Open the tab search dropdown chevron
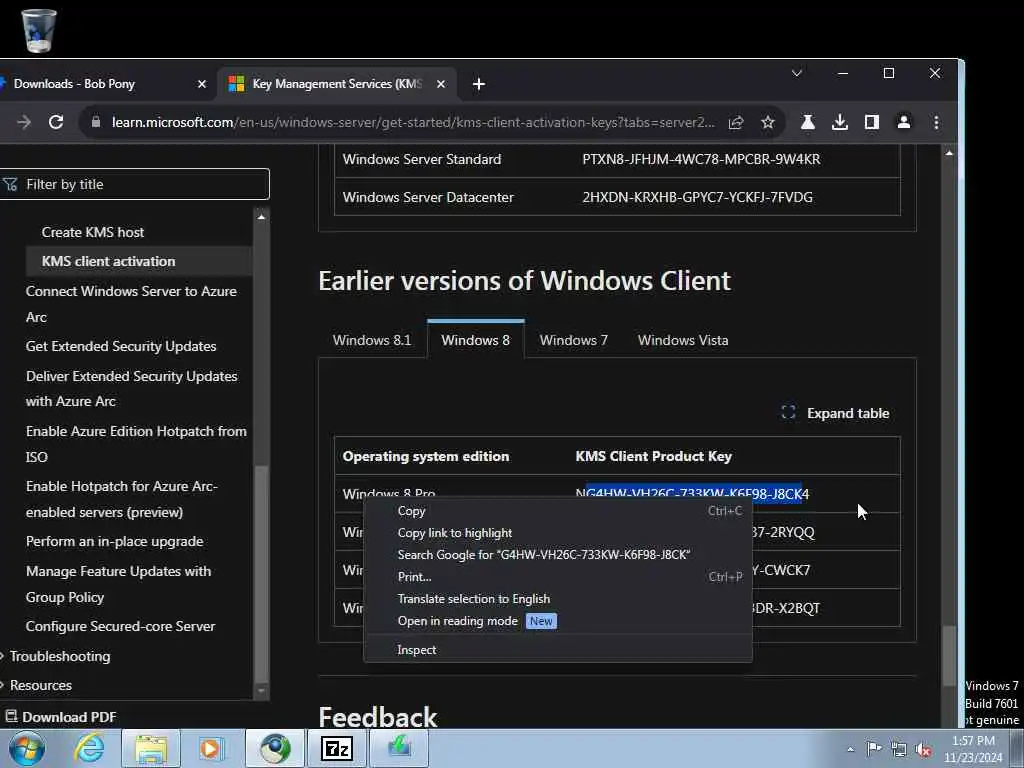 [797, 73]
